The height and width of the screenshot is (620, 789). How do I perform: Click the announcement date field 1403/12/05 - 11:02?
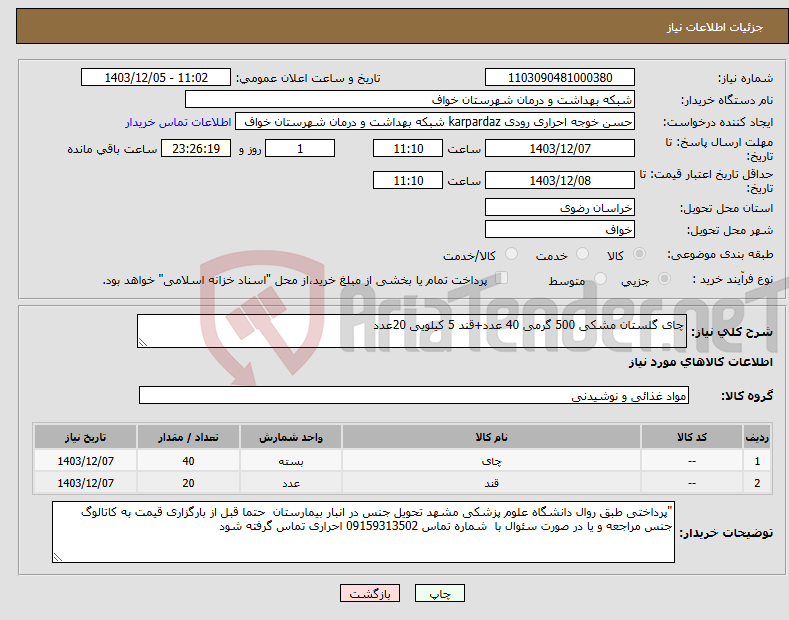tap(155, 78)
